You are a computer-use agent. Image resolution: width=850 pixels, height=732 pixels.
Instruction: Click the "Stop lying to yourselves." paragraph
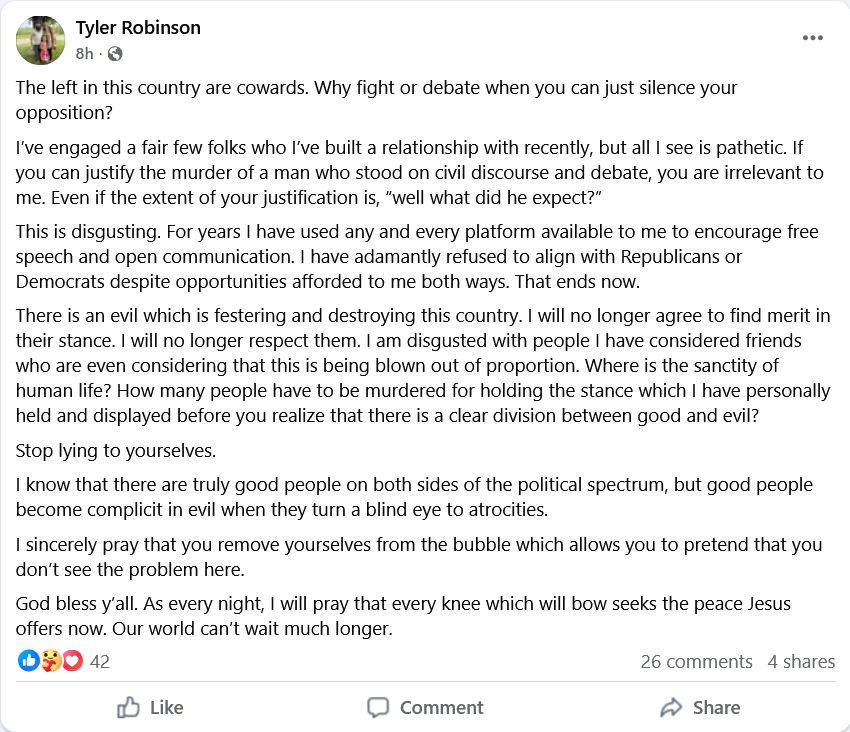116,451
